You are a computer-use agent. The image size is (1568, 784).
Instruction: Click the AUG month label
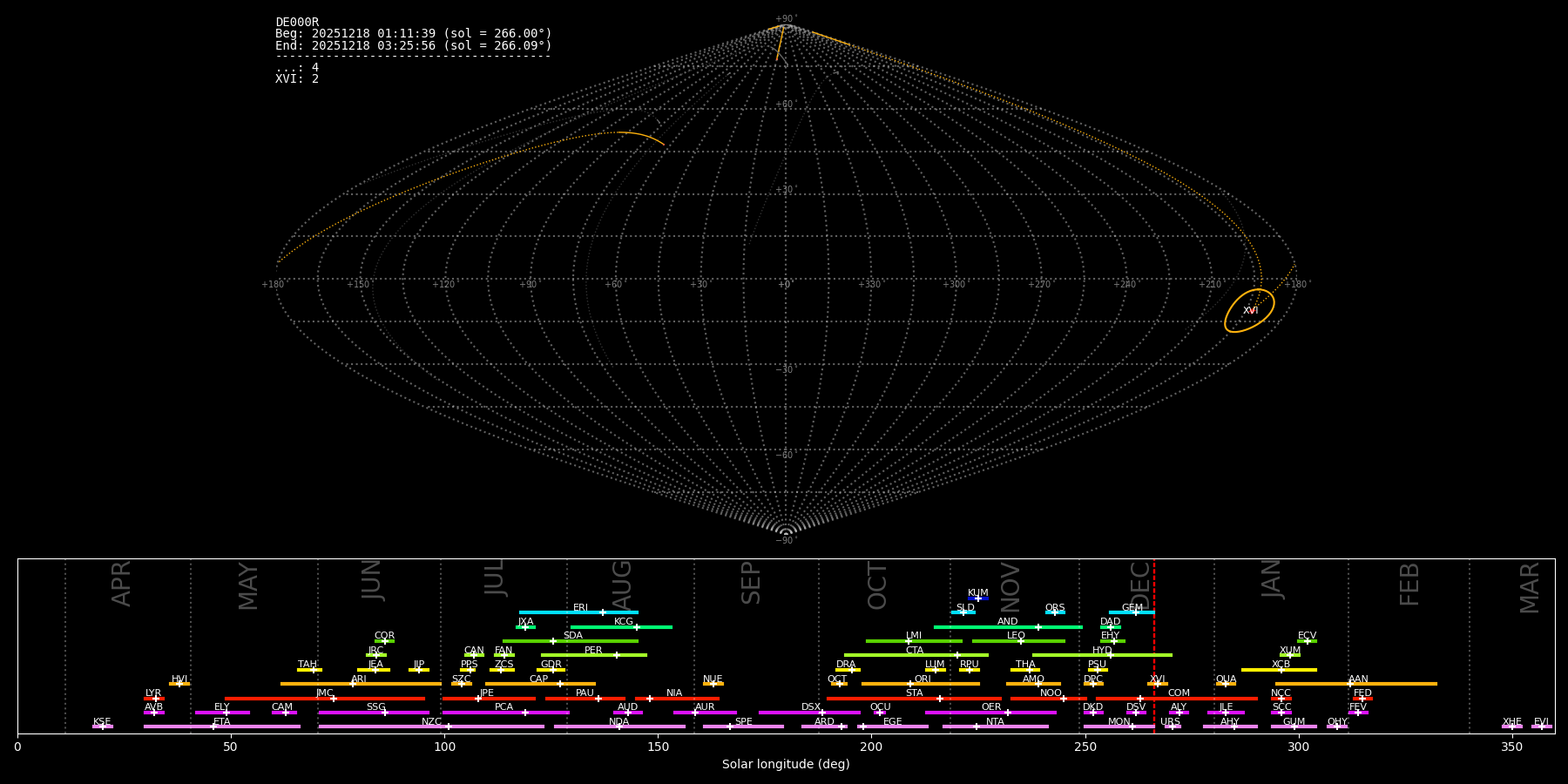622,583
